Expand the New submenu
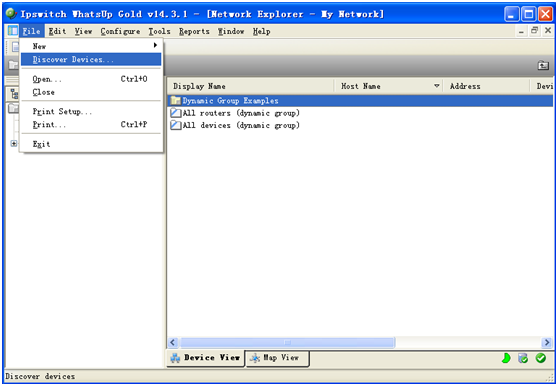Image resolution: width=556 pixels, height=388 pixels. tap(91, 46)
